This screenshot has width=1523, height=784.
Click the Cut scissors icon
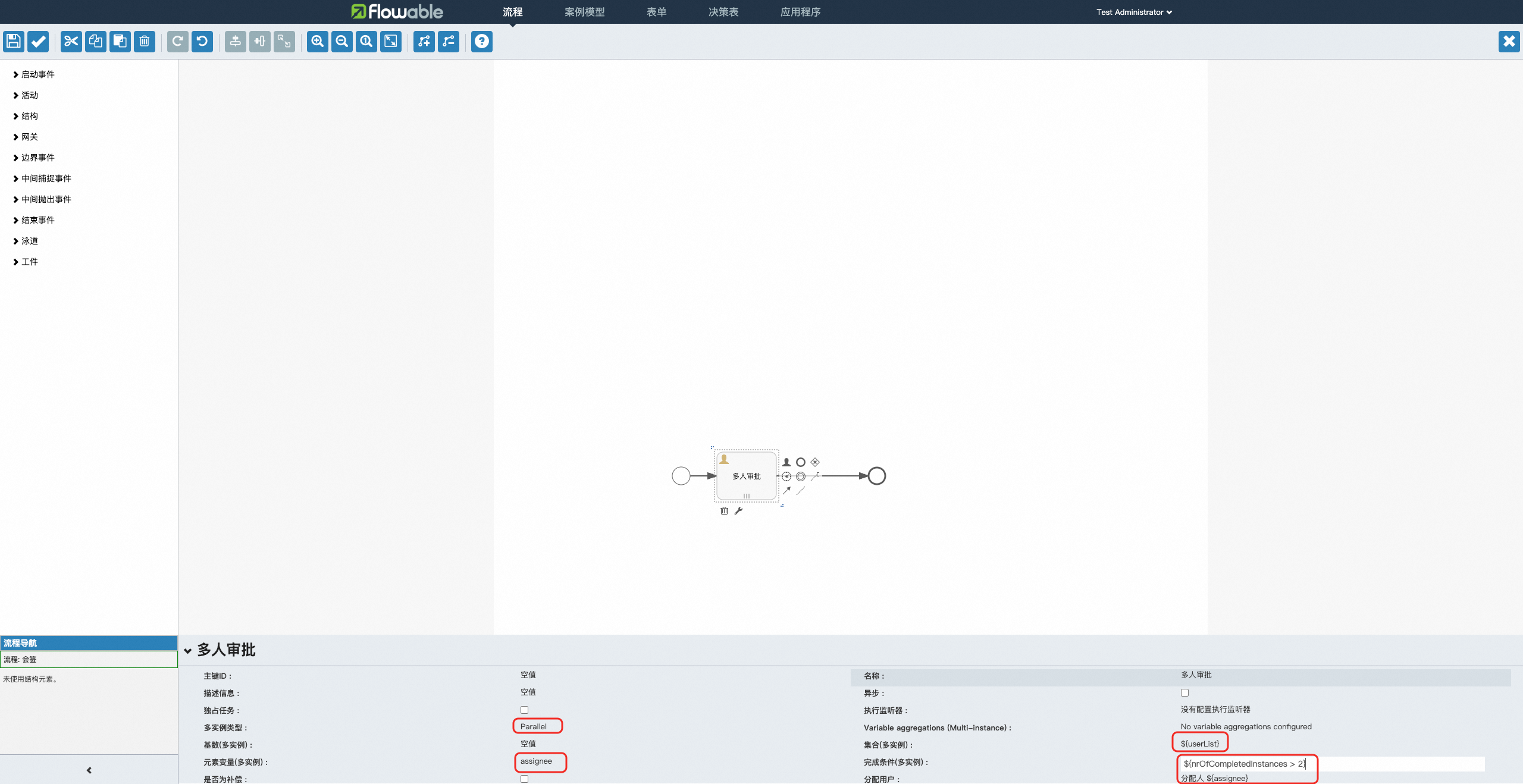tap(71, 41)
